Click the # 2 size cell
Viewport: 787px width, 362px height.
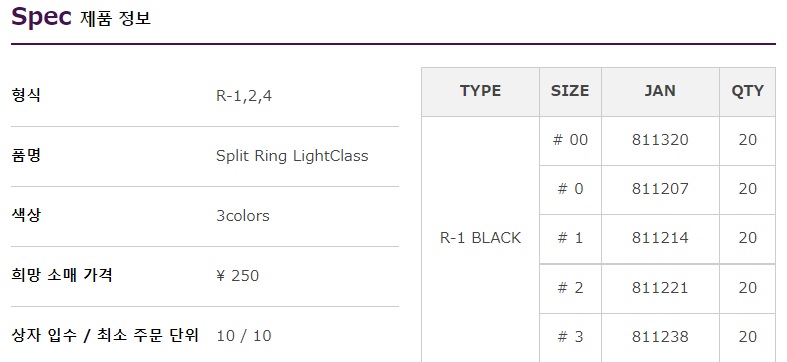click(x=570, y=289)
